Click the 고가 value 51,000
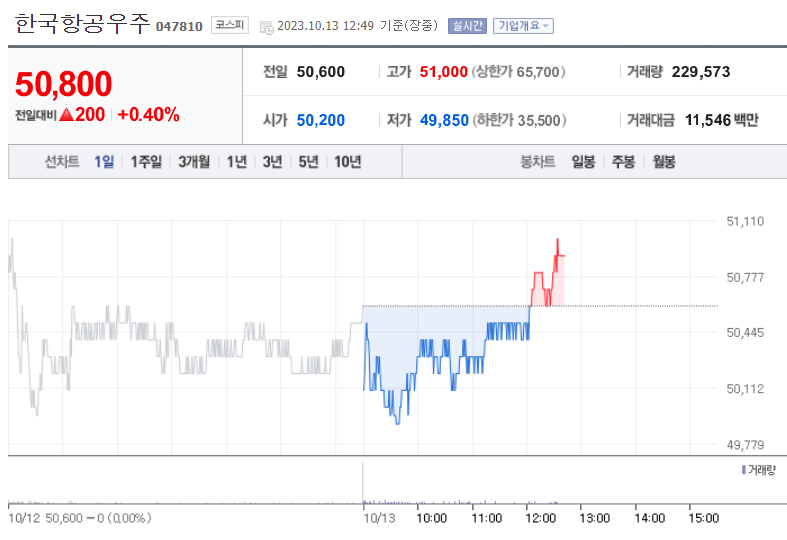Screen dimensions: 787x540 click(444, 72)
